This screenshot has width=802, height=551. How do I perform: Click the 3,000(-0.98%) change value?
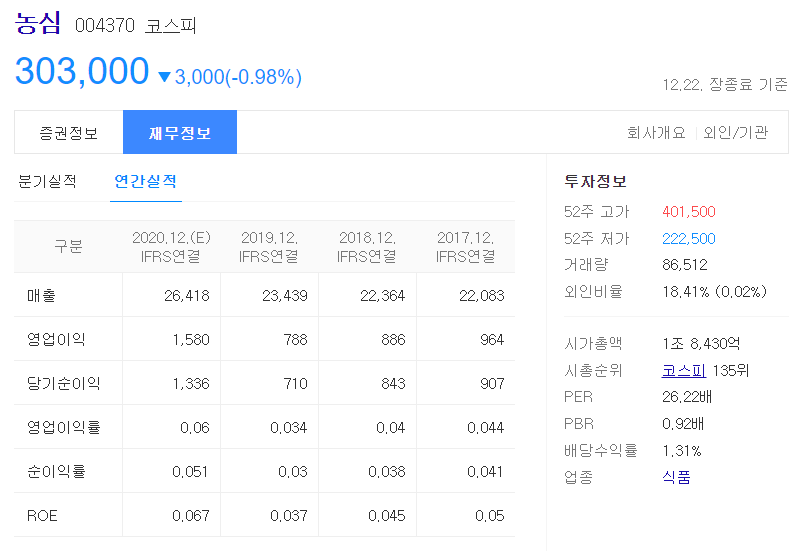238,77
